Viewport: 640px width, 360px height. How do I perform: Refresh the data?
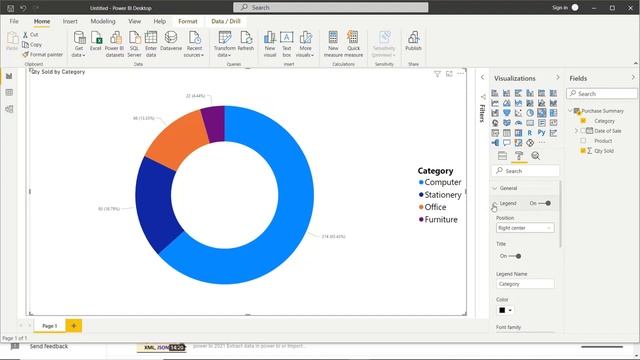click(x=246, y=41)
